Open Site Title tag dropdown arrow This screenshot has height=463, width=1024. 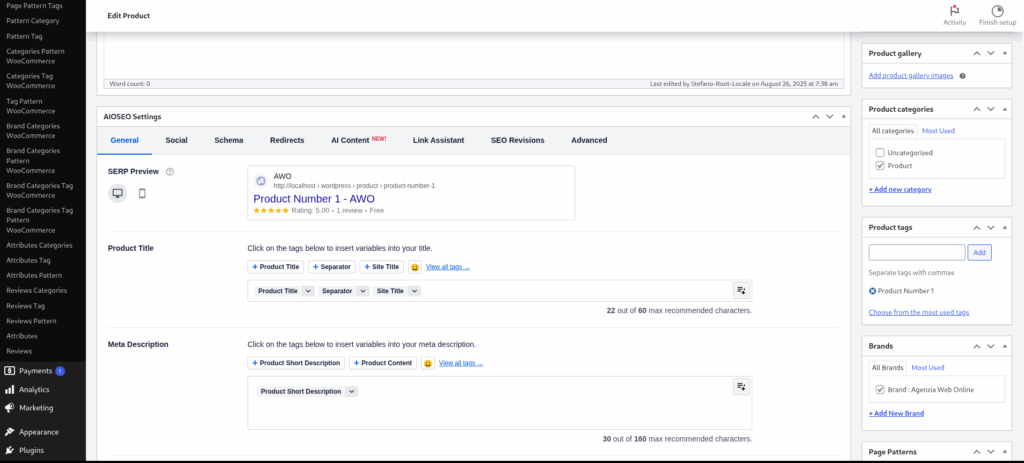415,291
